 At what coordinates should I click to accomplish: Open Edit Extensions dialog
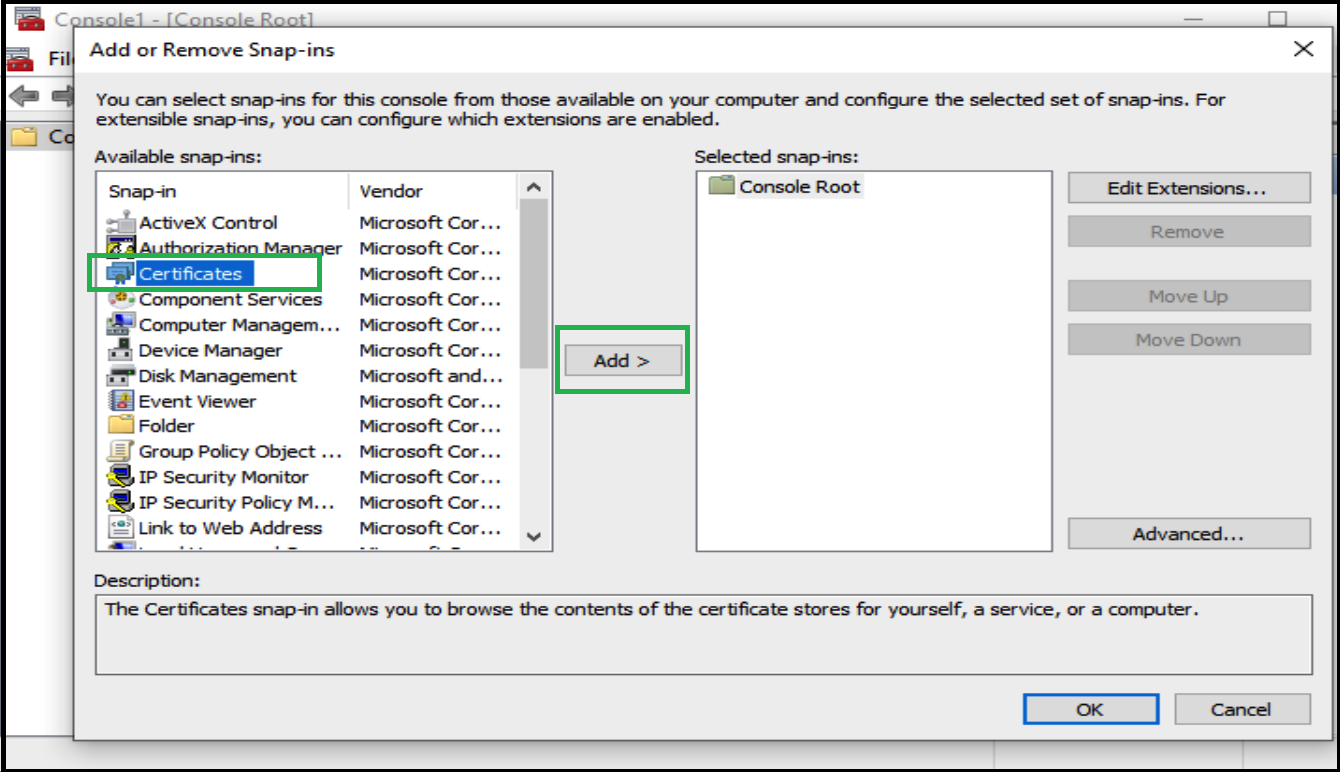[x=1188, y=188]
